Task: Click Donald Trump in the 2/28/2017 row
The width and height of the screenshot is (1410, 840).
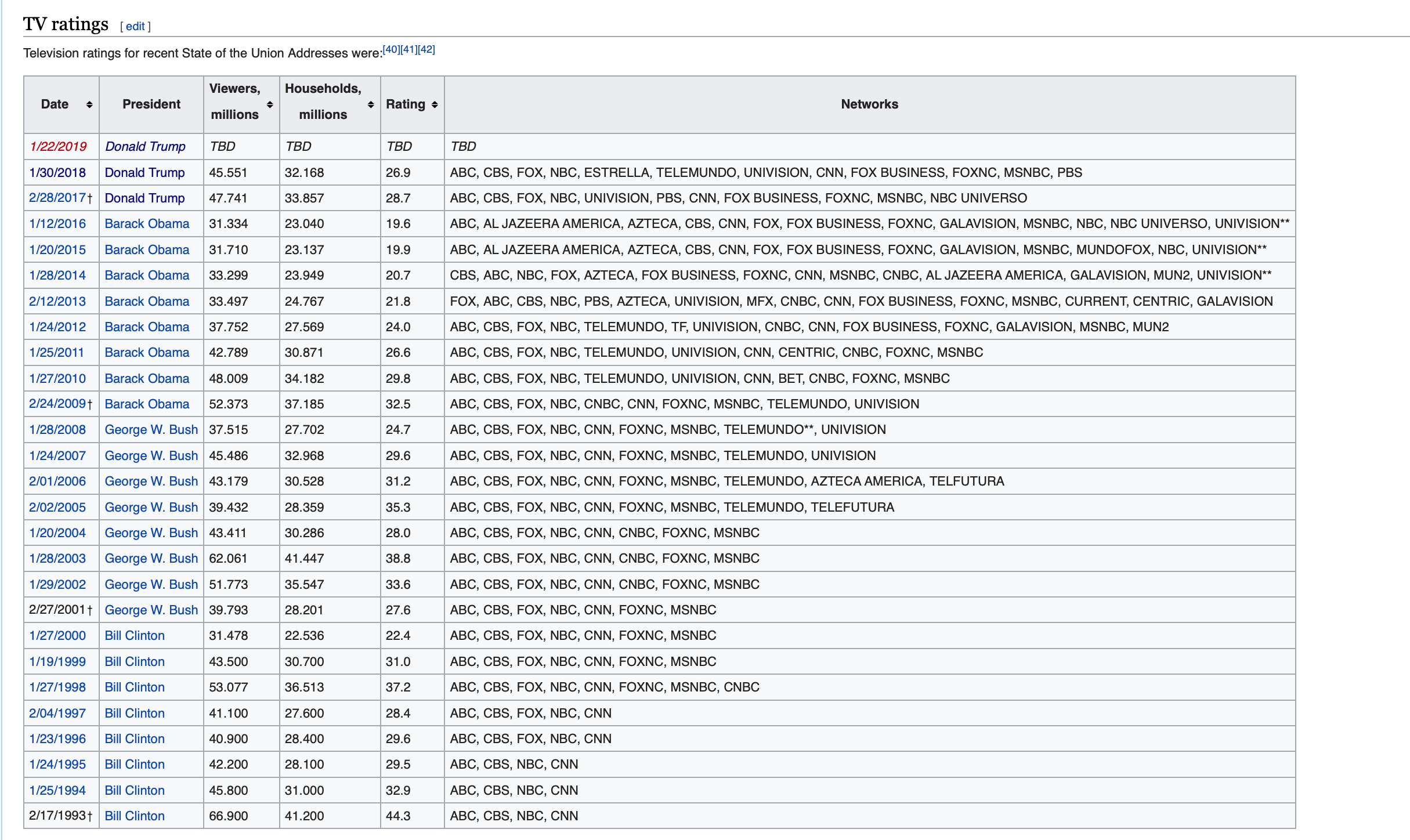Action: [144, 198]
